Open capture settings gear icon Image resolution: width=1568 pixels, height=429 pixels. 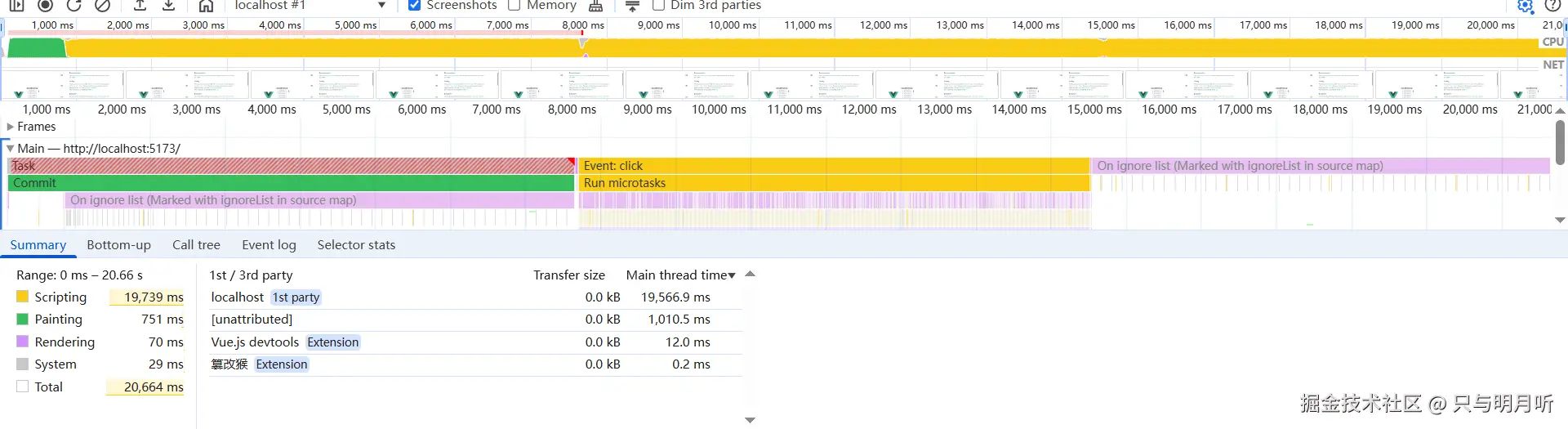point(1525,6)
